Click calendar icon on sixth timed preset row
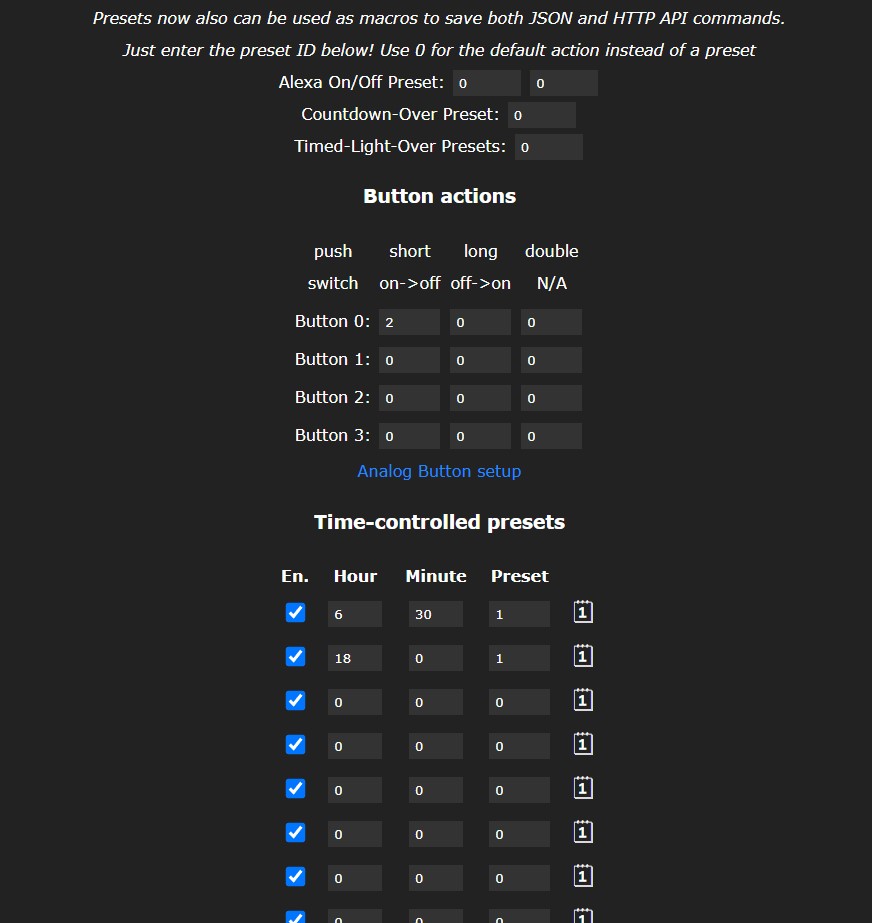This screenshot has width=872, height=923. [x=583, y=832]
